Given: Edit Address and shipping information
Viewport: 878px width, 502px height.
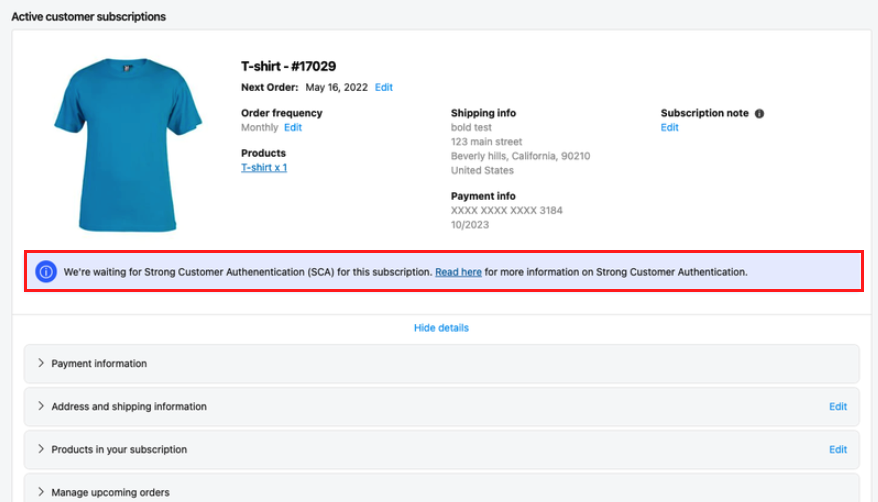Looking at the screenshot, I should pyautogui.click(x=838, y=407).
